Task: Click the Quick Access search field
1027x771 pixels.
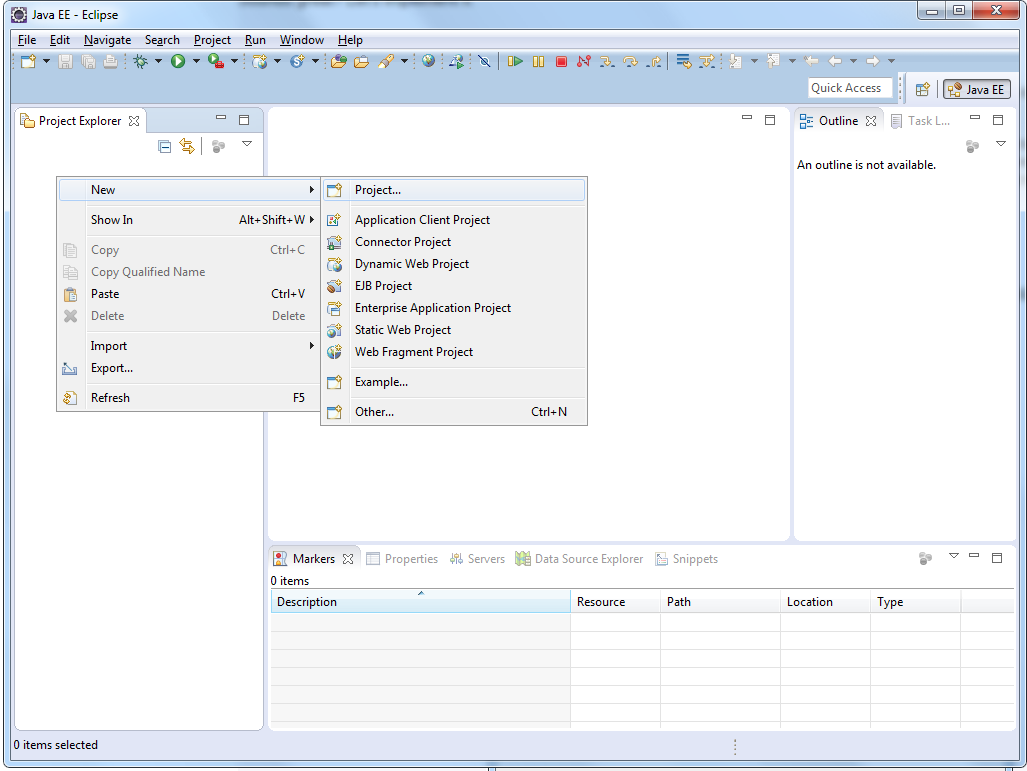Action: coord(850,88)
